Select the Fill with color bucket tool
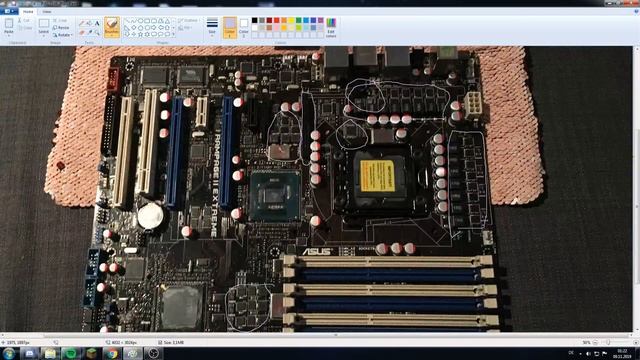Image resolution: width=640 pixels, height=360 pixels. click(x=89, y=23)
